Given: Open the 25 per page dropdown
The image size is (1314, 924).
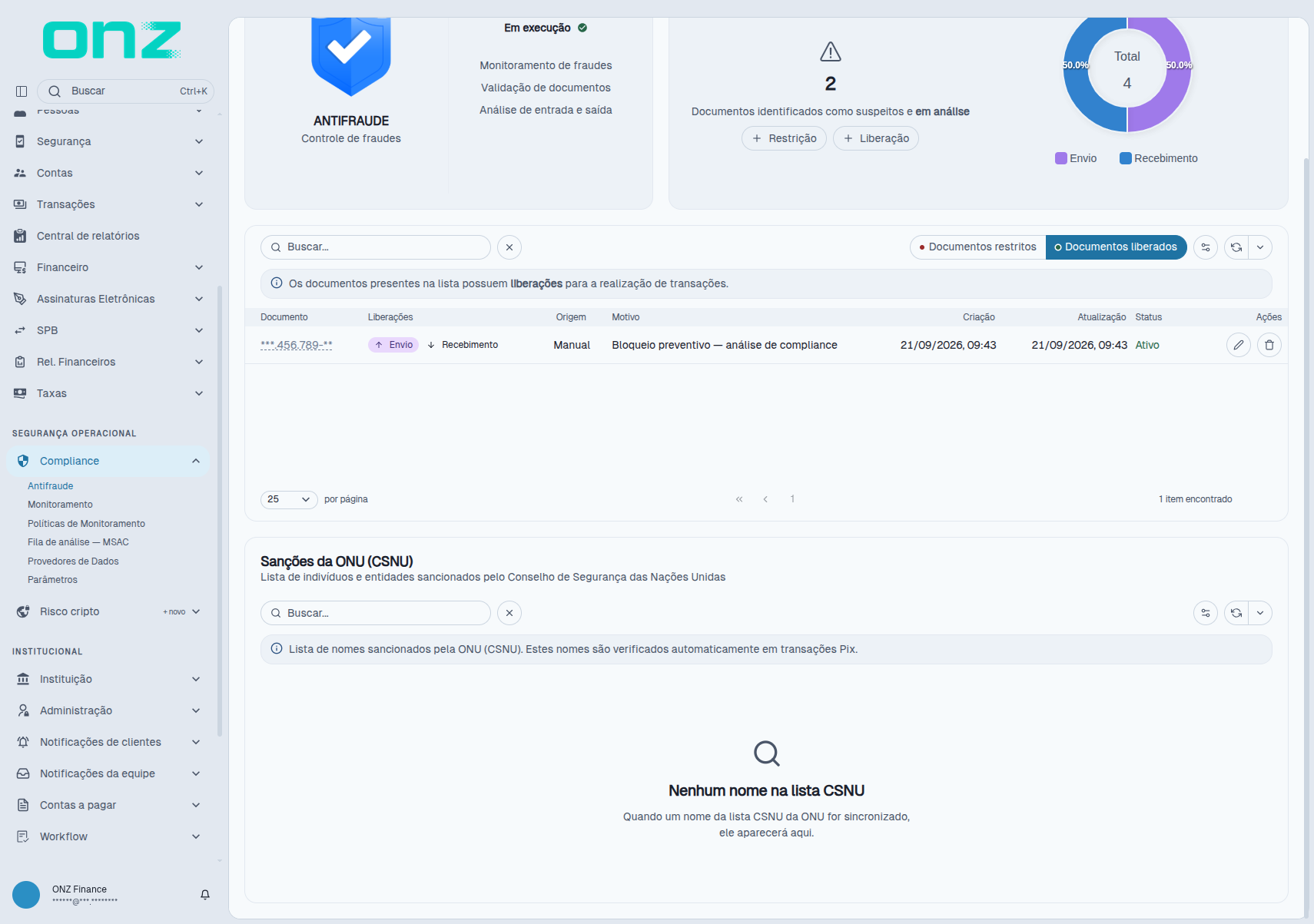Looking at the screenshot, I should pos(289,499).
